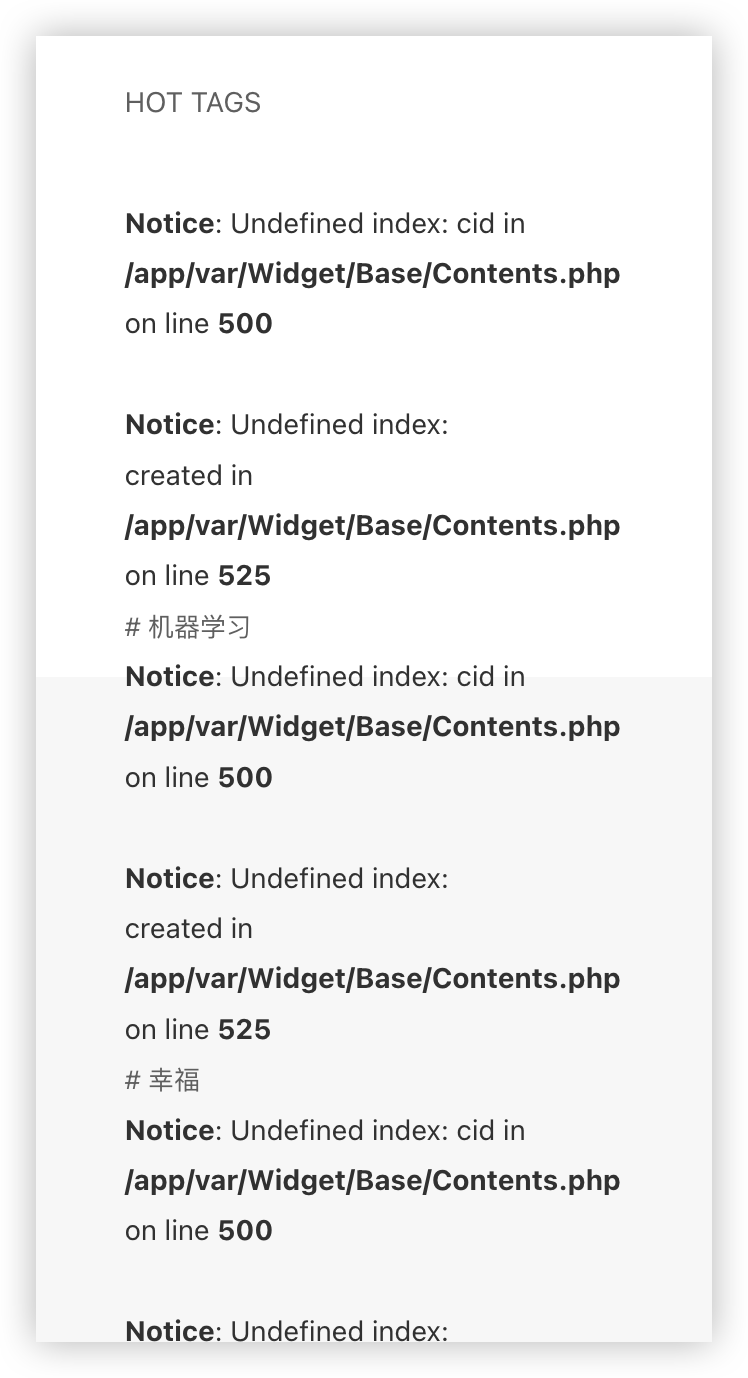Image resolution: width=748 pixels, height=1378 pixels.
Task: Click 'Notice: Undefined index: cid in' directly below 机器学习 tag
Action: 325,677
